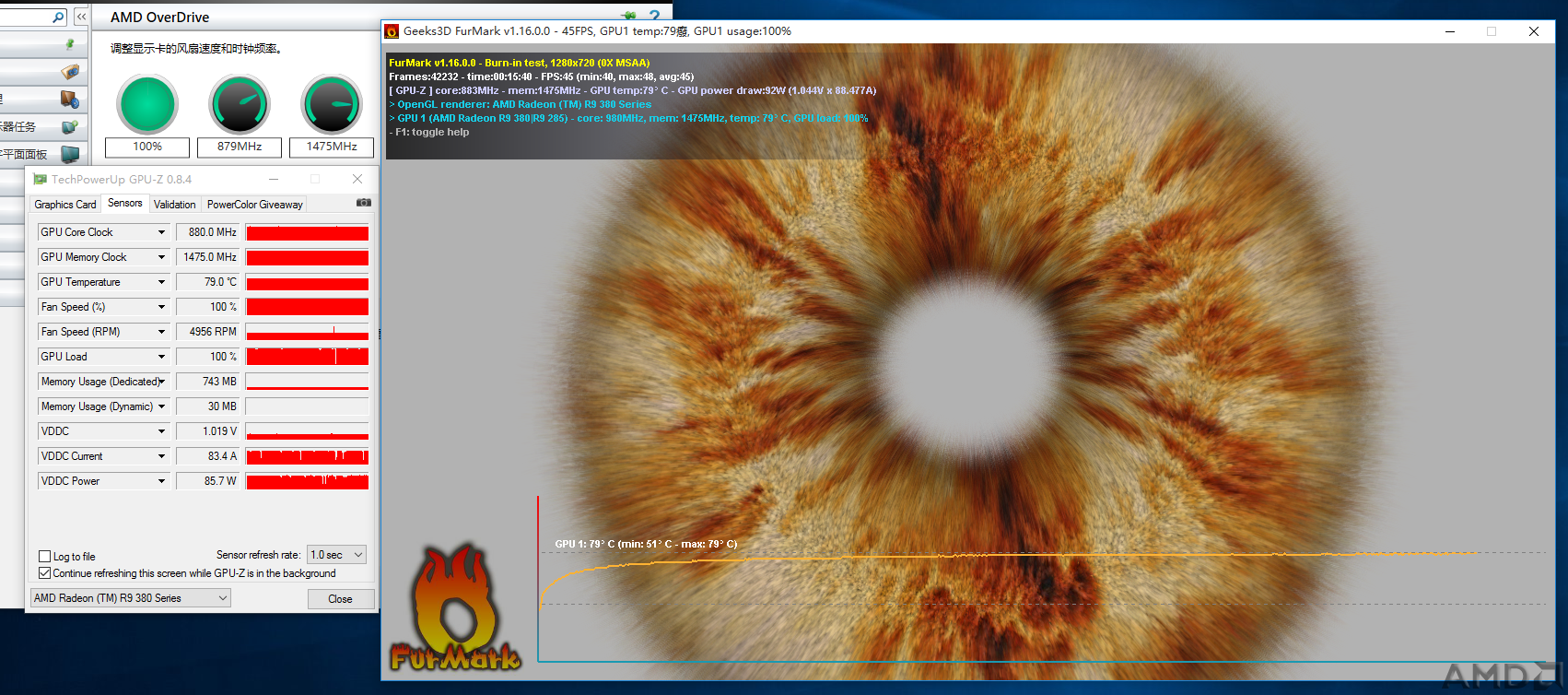Click the 879MHz core clock gauge
The image size is (1568, 695).
click(240, 104)
